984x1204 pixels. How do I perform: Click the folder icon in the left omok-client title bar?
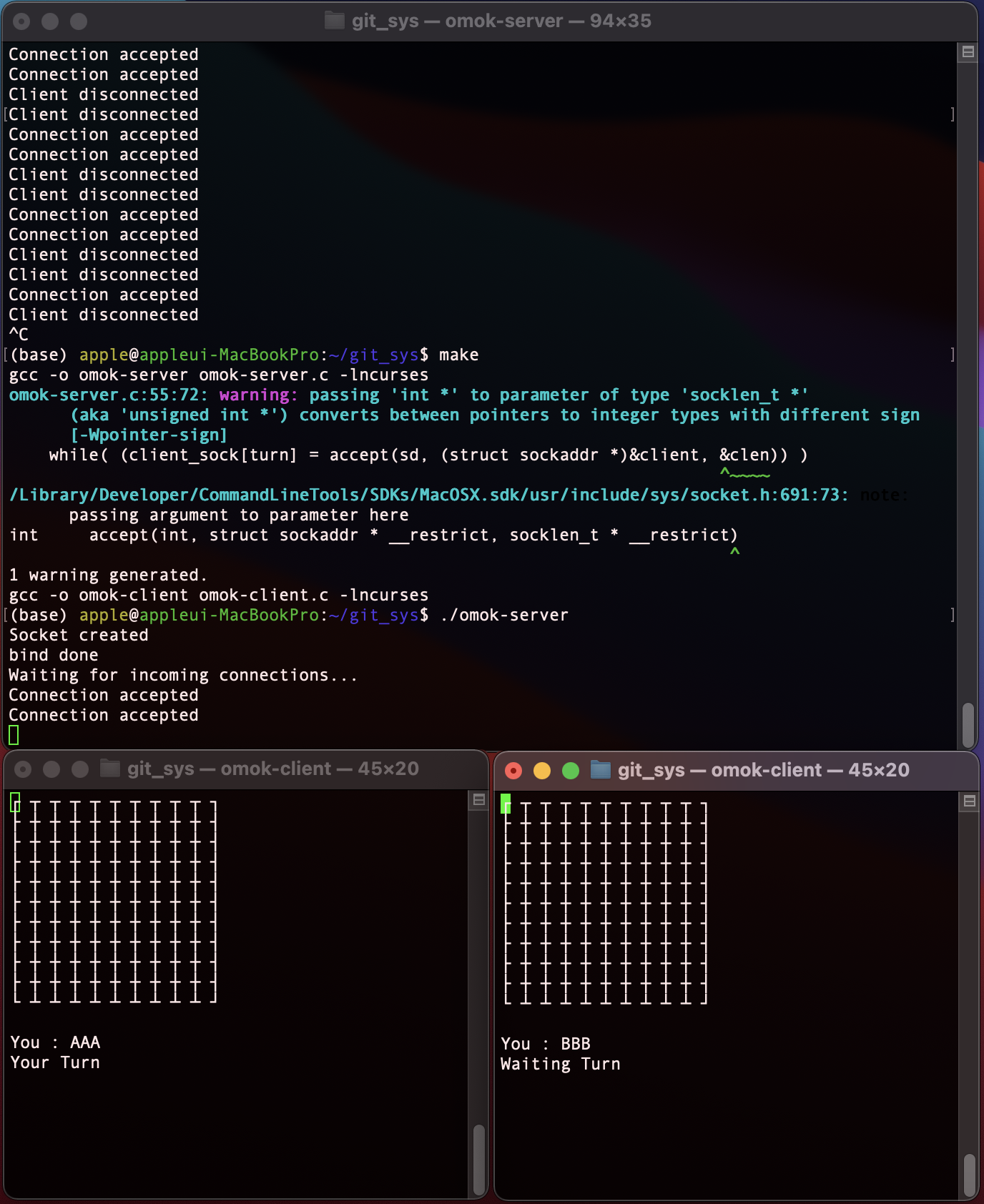coord(109,769)
